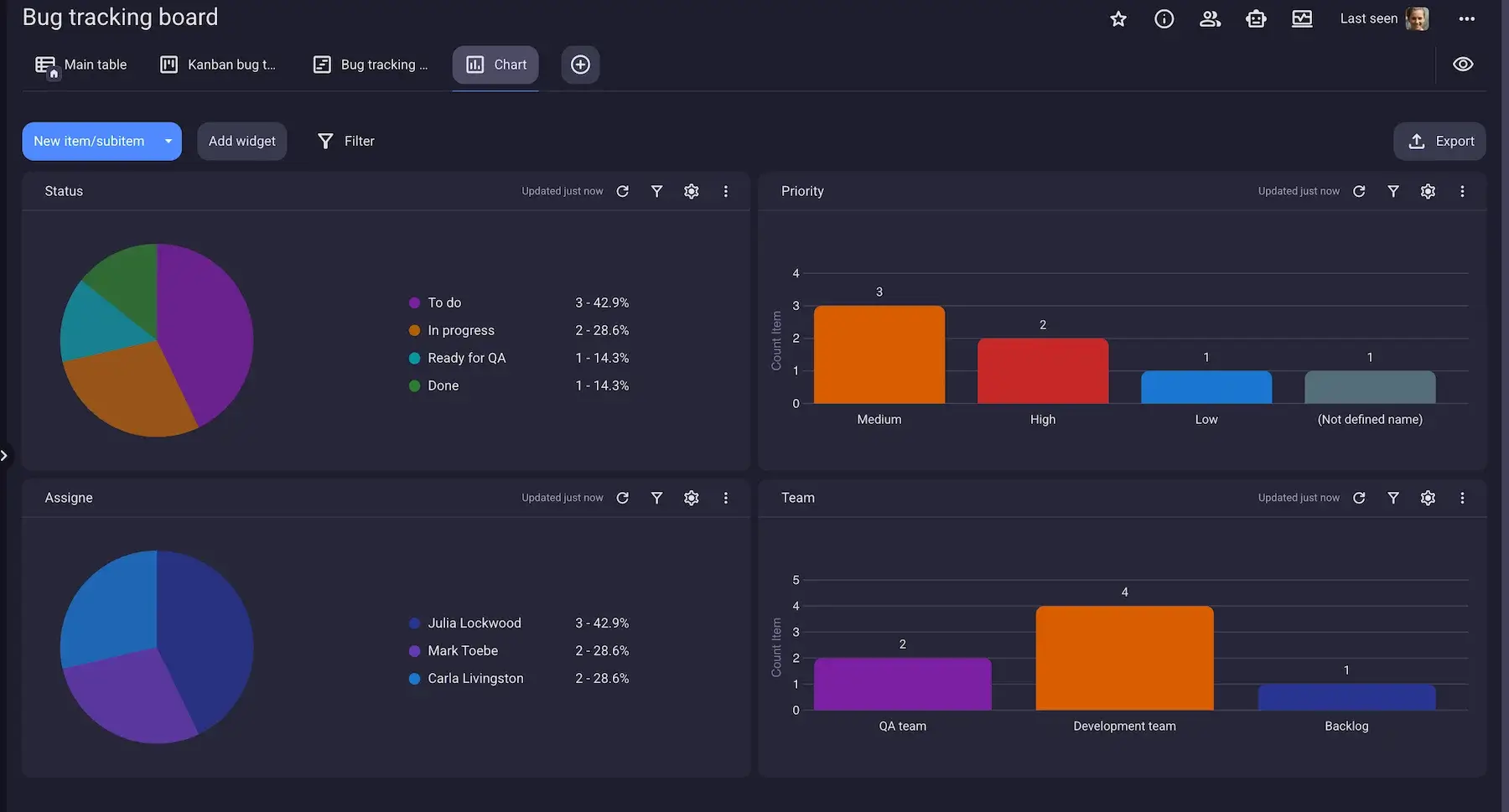
Task: Open Priority widget settings gear
Action: 1429,191
